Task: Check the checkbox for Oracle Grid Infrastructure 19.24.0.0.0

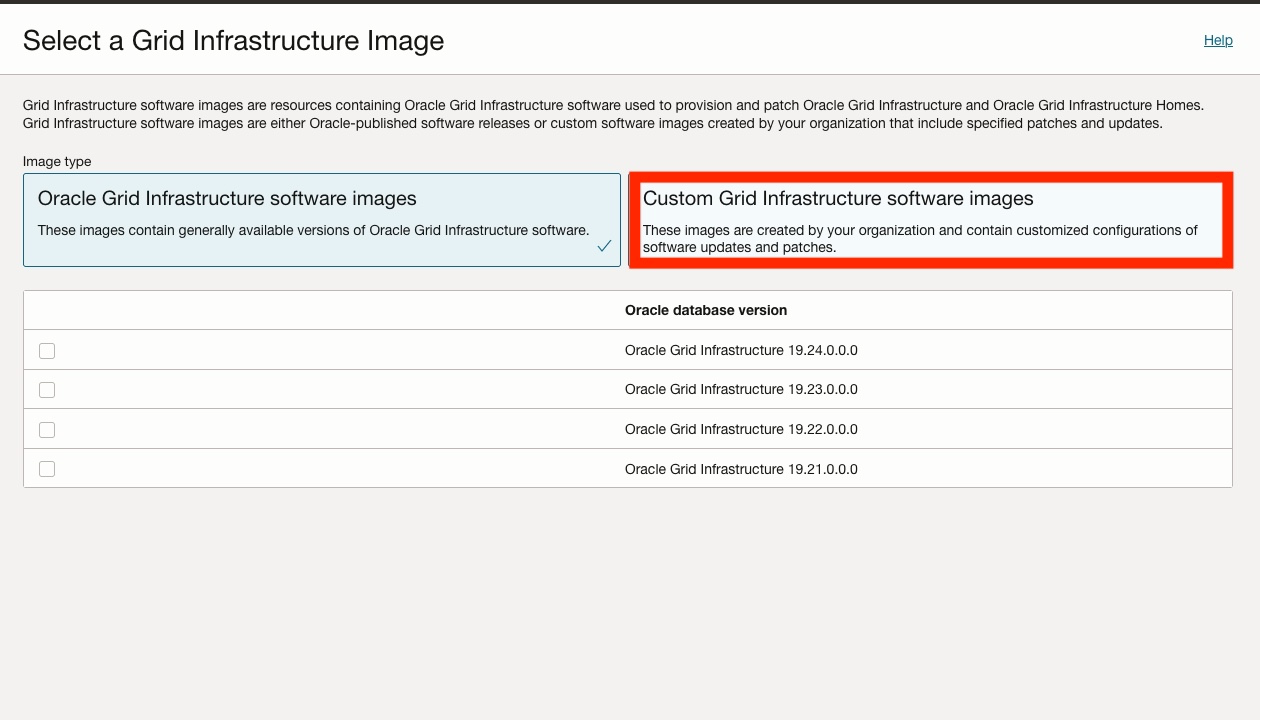Action: coord(46,350)
